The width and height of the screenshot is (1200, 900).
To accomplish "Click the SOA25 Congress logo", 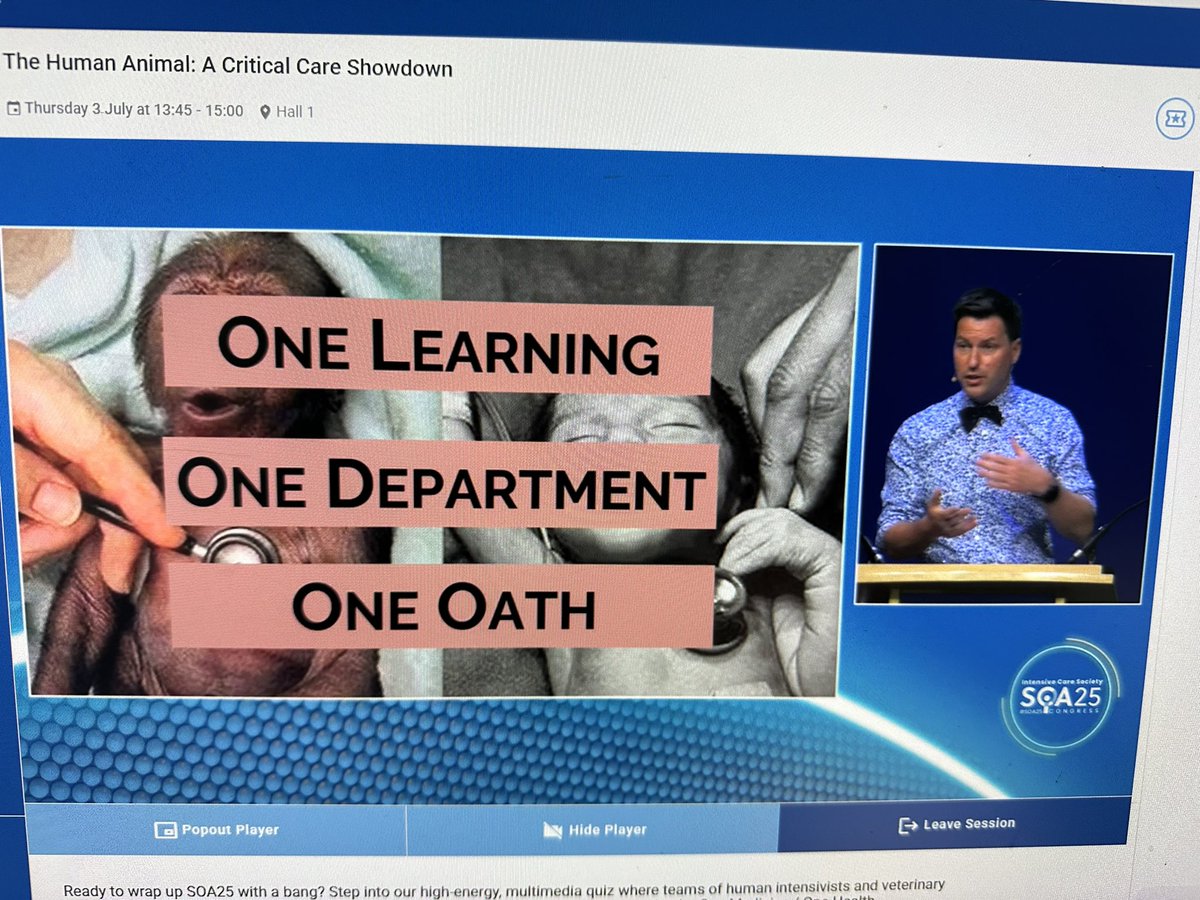I will coord(1059,696).
